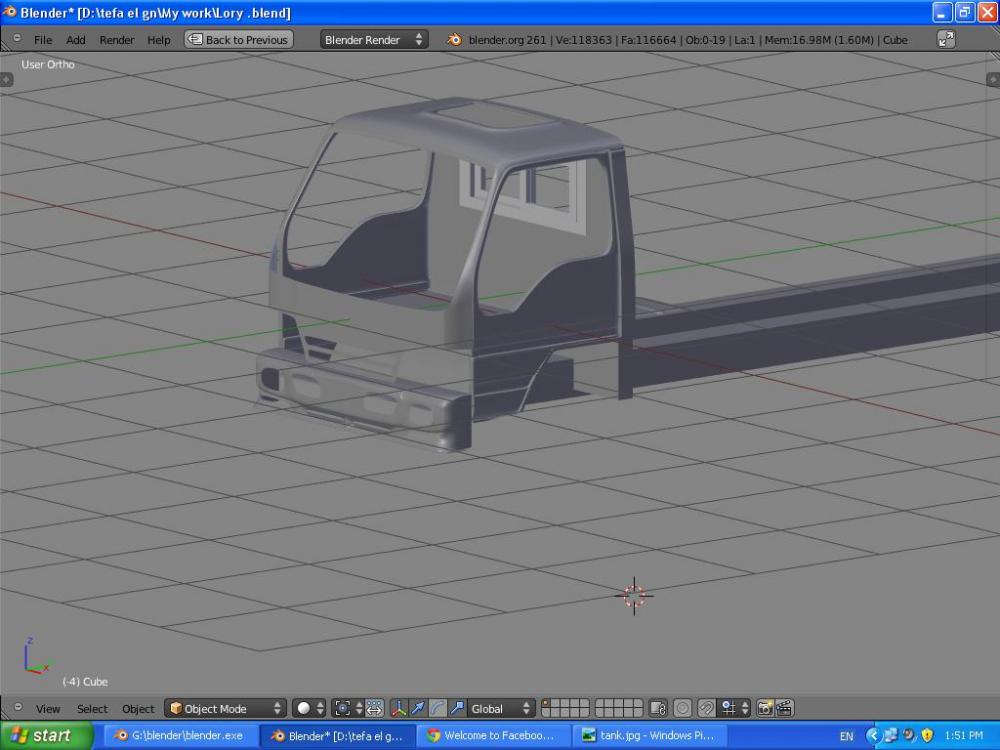
Task: Toggle manipulate center points icon
Action: [x=374, y=708]
